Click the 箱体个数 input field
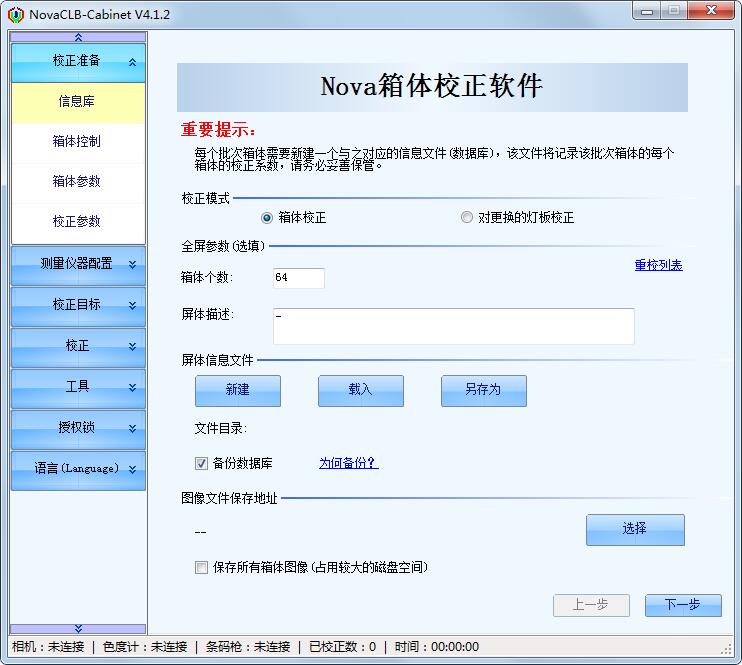This screenshot has width=742, height=665. click(x=298, y=278)
